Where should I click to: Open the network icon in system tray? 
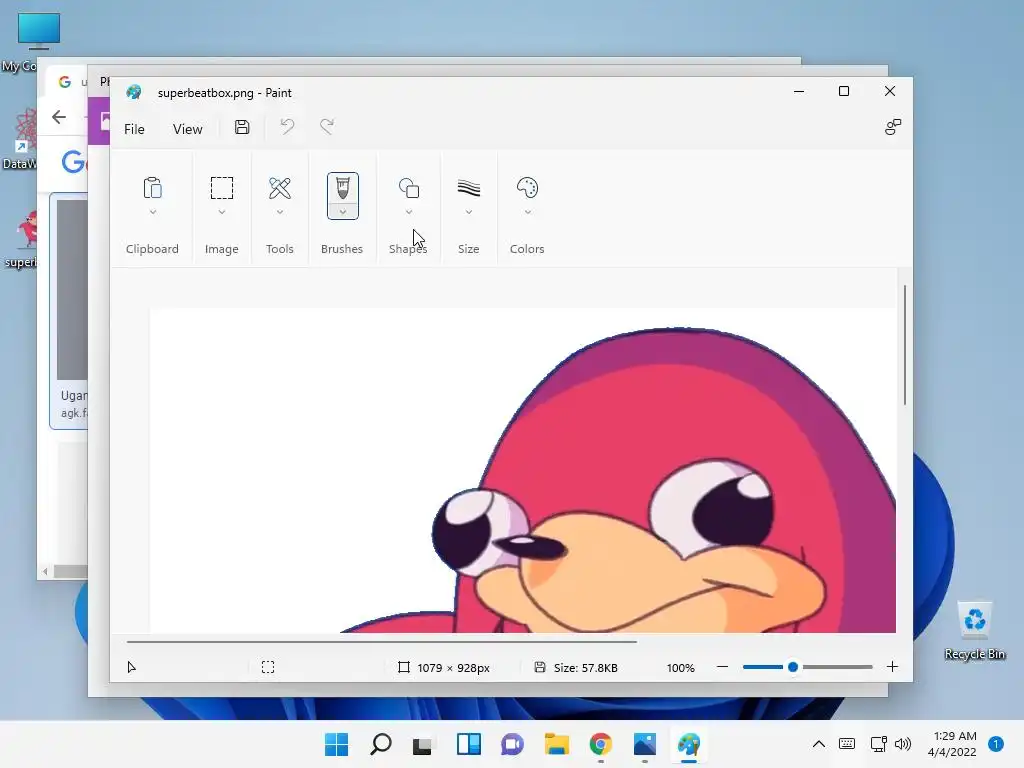(x=878, y=744)
